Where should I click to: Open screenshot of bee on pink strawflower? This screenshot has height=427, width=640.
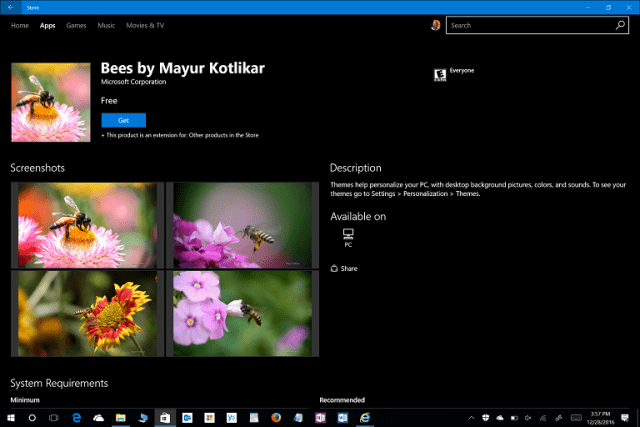coord(87,225)
